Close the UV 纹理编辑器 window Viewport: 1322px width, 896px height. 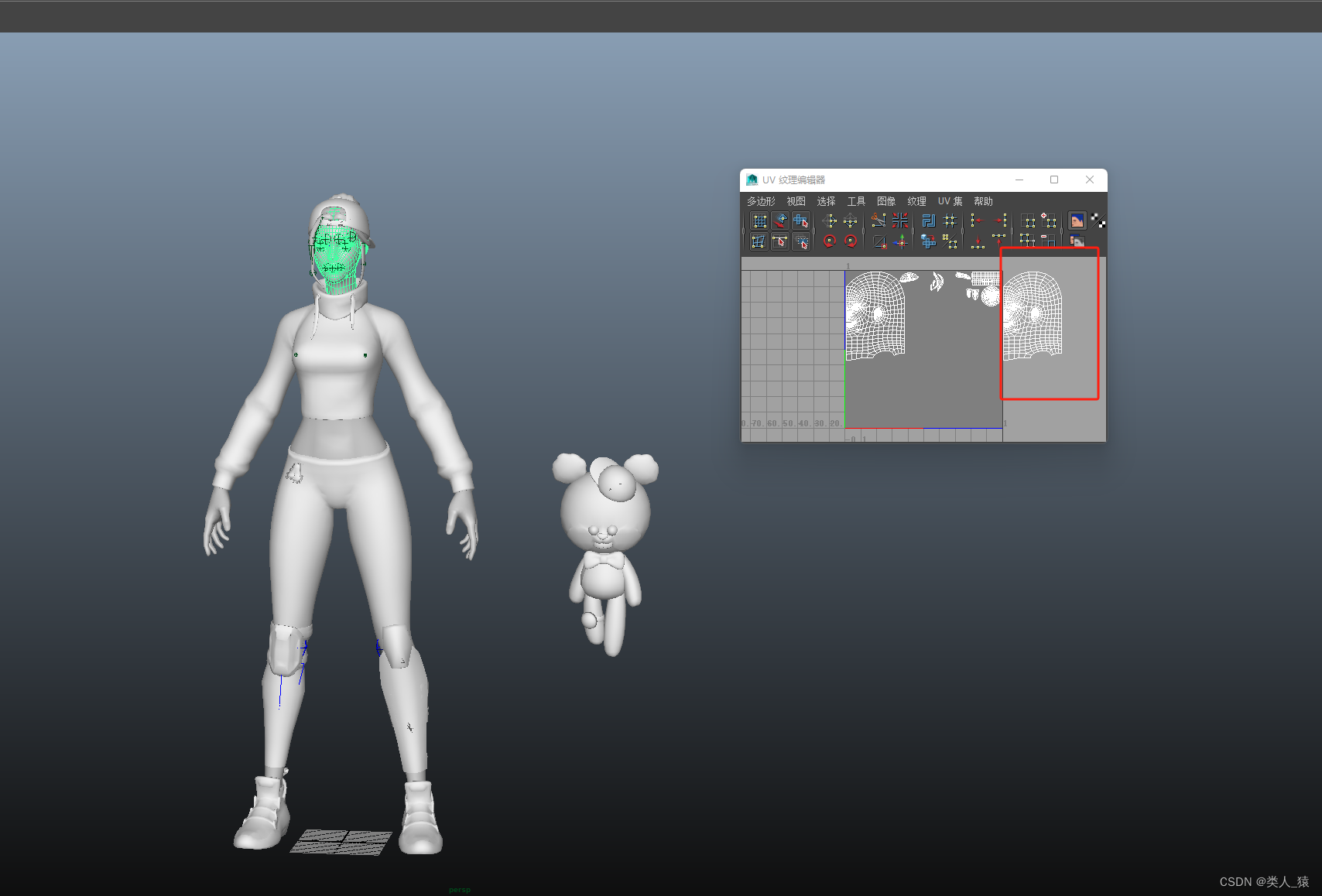point(1090,180)
